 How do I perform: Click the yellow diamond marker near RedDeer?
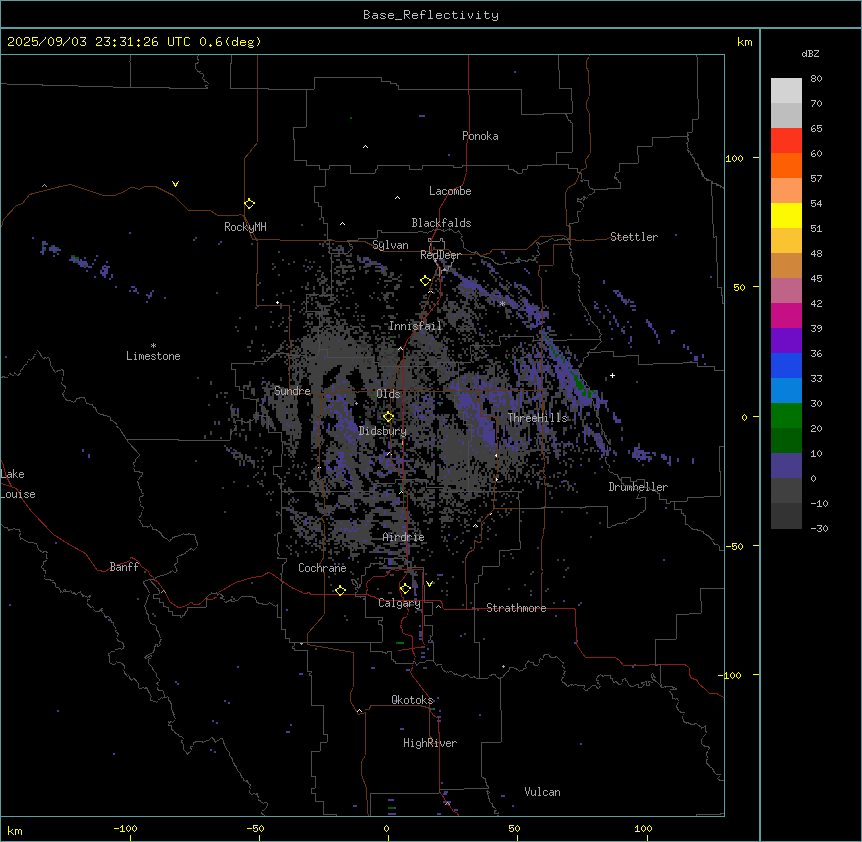(425, 280)
